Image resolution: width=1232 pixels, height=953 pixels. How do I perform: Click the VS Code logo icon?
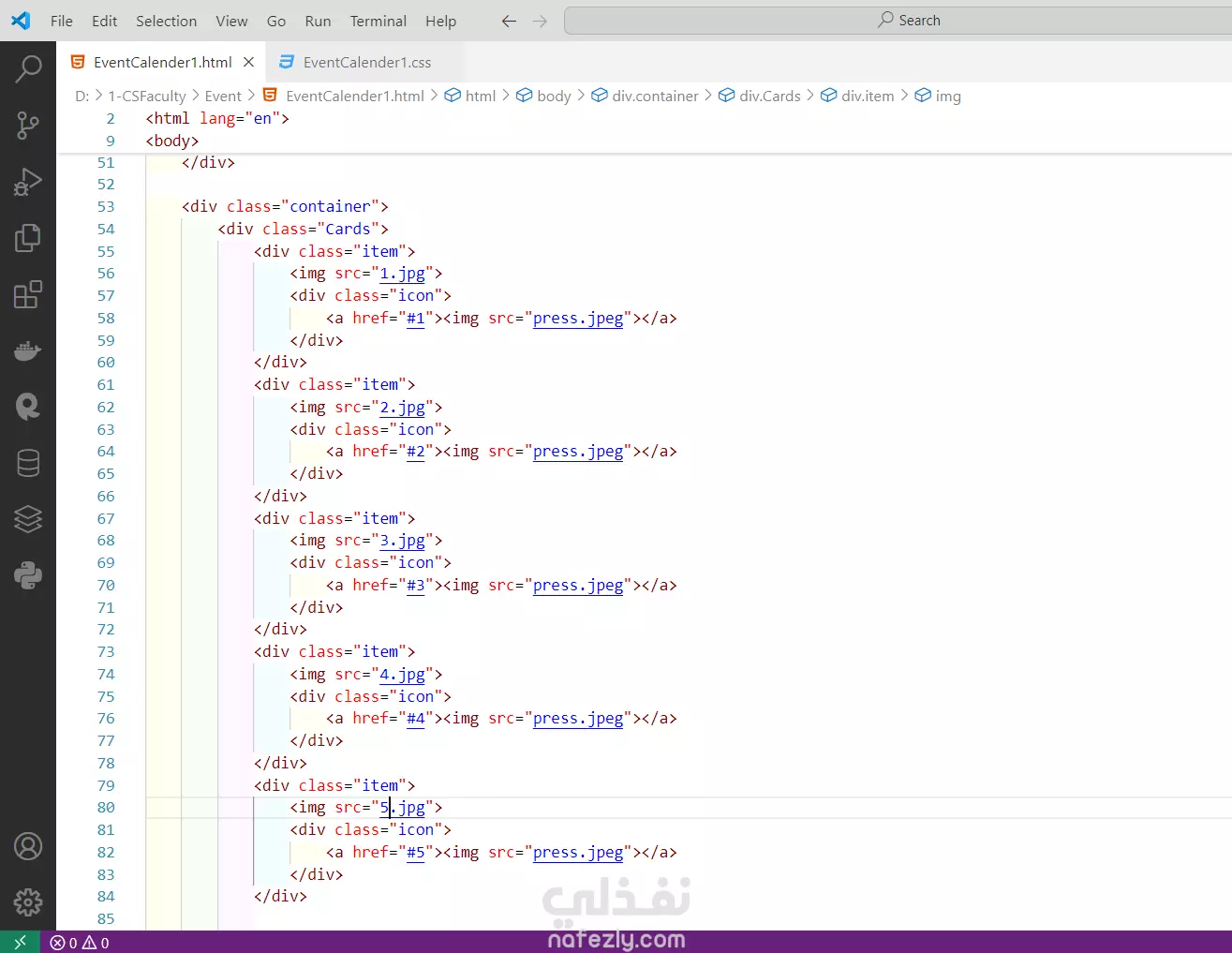point(21,21)
